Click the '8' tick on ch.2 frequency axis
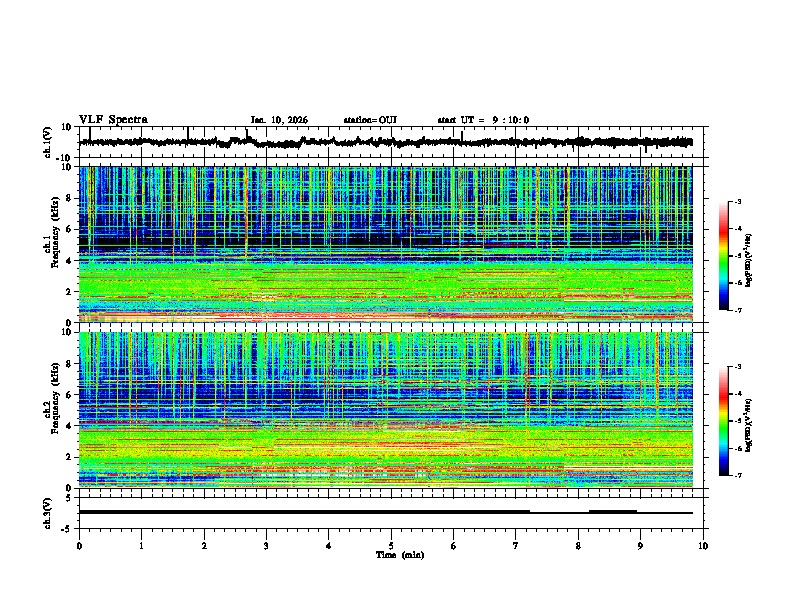Viewport: 792px width, 612px height. [x=69, y=364]
